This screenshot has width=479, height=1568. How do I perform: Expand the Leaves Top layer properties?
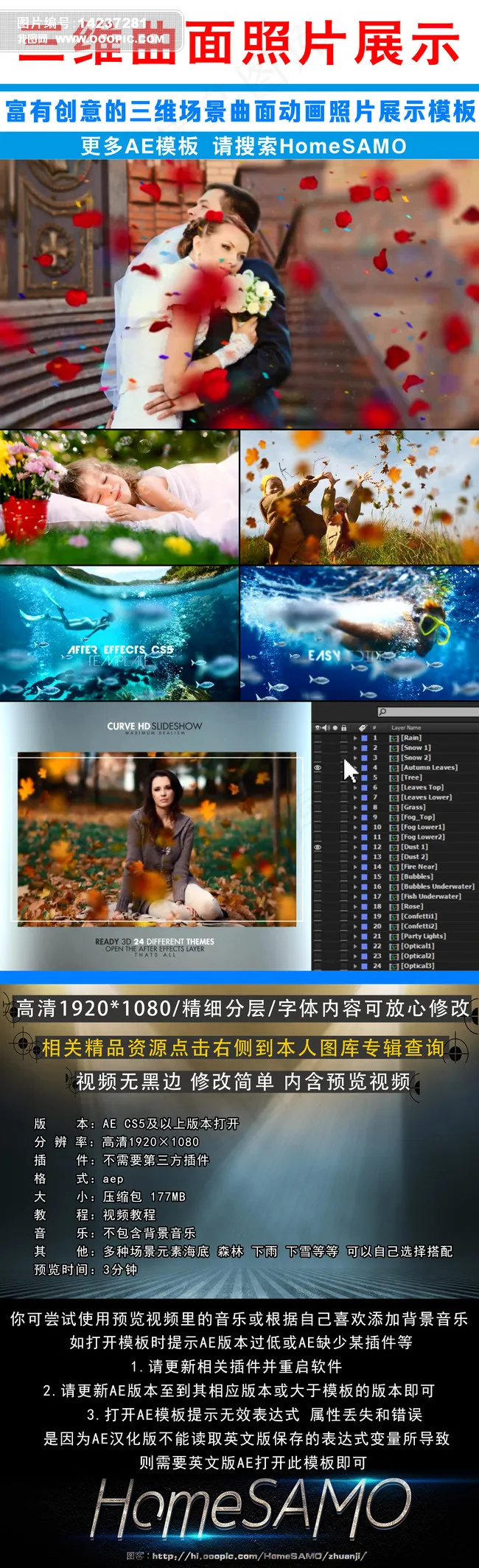[355, 787]
